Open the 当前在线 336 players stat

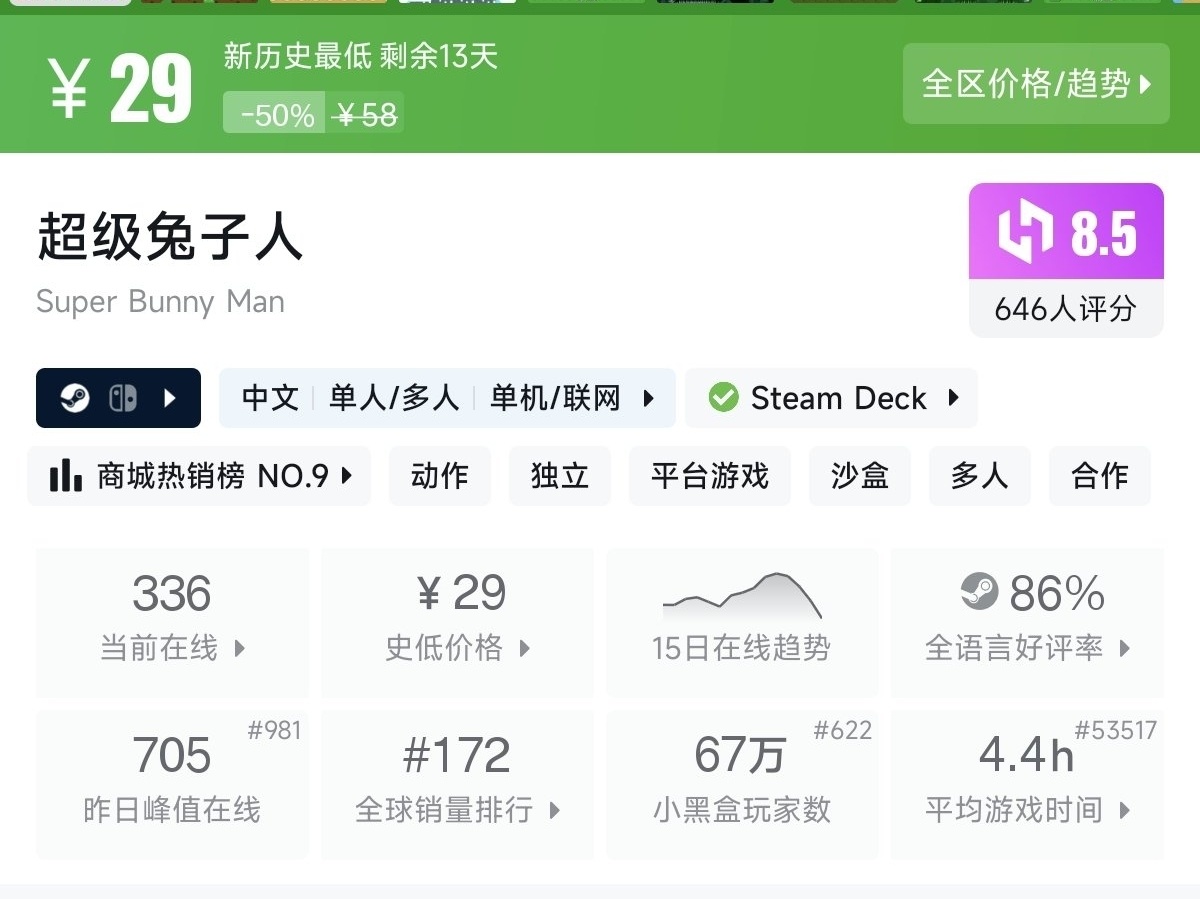point(172,620)
